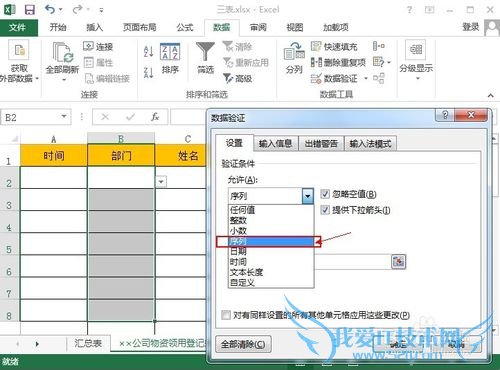Open the File (文件) tab

pyautogui.click(x=18, y=27)
